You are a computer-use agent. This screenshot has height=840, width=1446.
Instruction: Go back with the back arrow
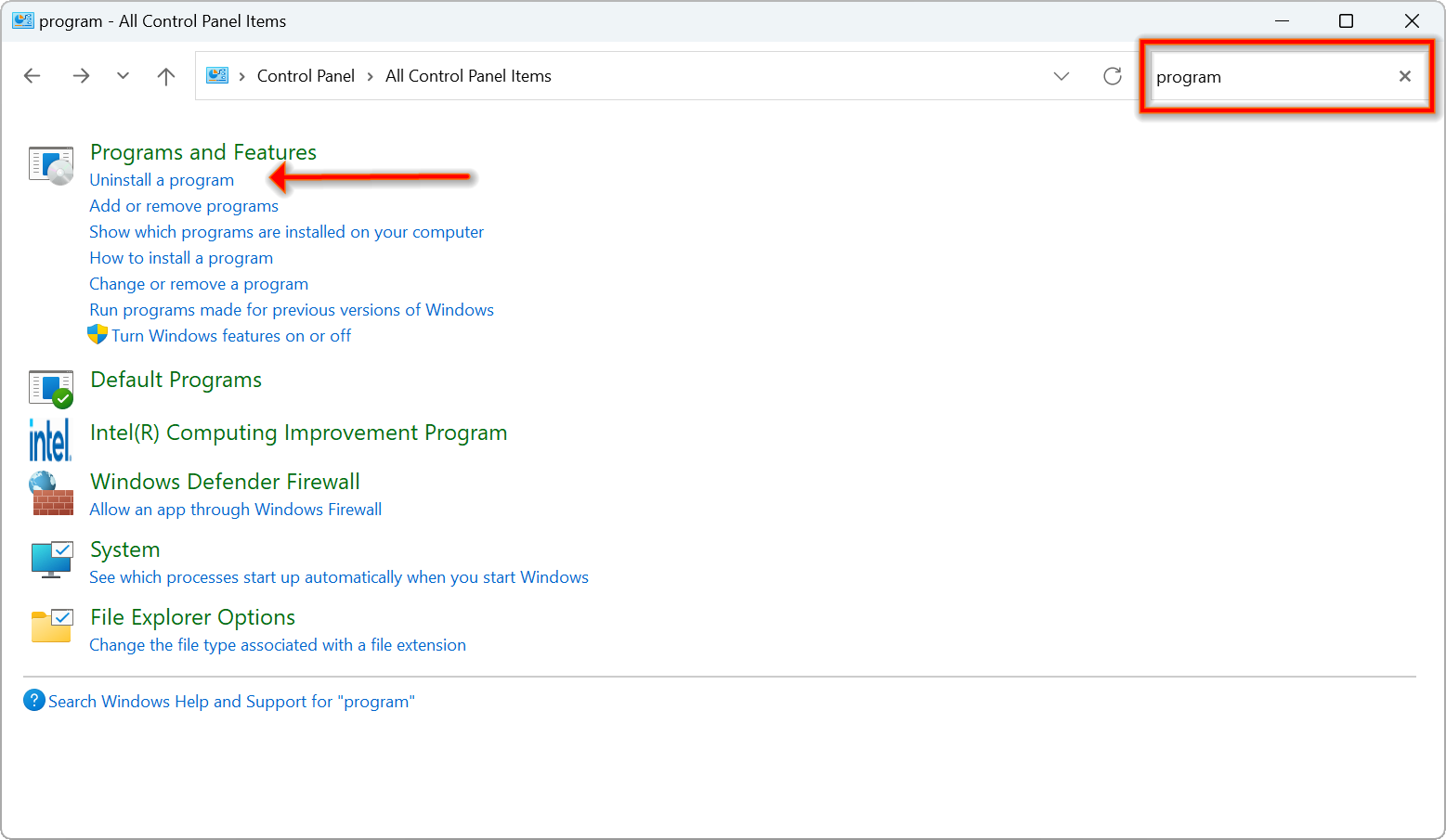33,76
